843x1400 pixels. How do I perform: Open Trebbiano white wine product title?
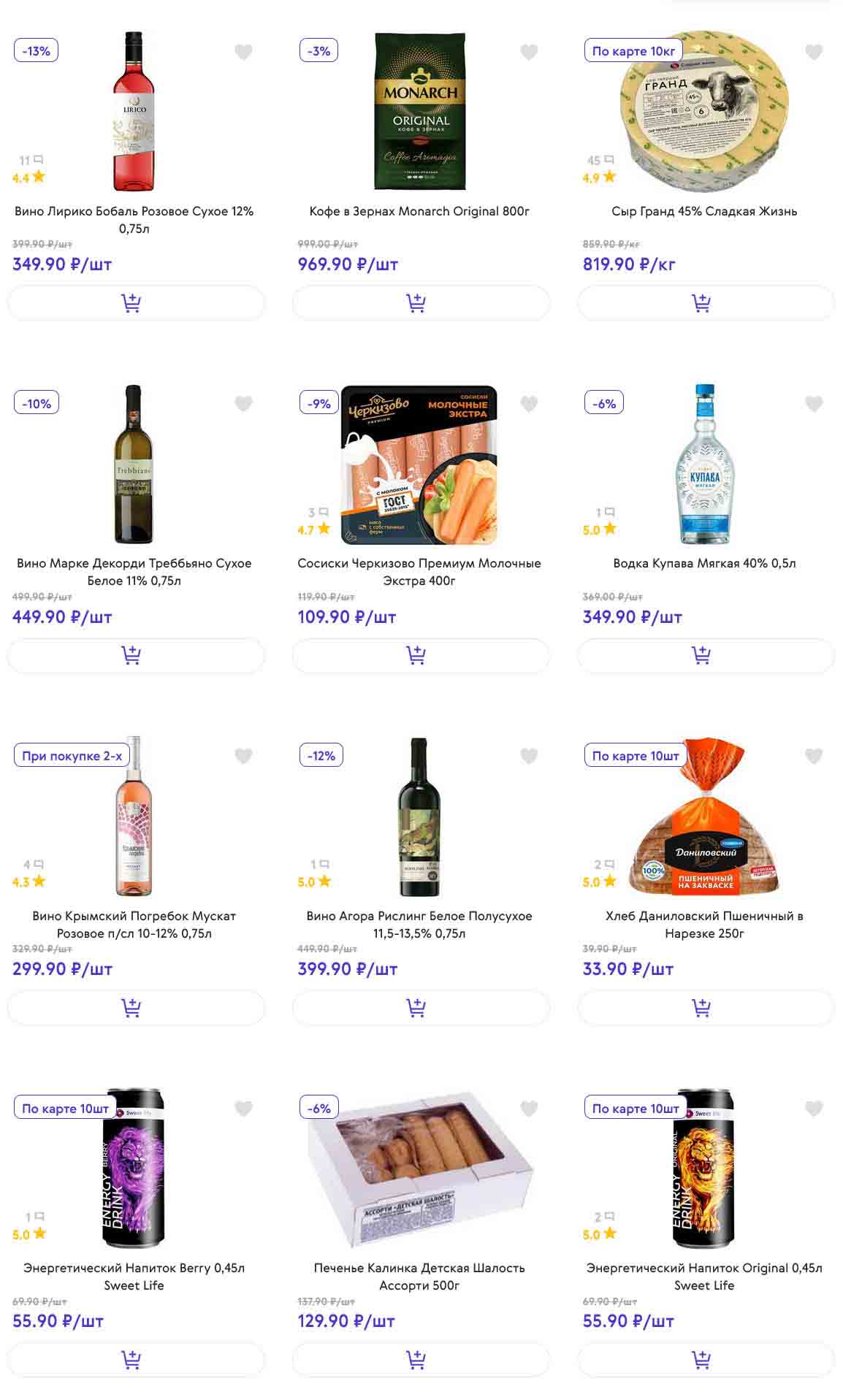click(x=134, y=572)
